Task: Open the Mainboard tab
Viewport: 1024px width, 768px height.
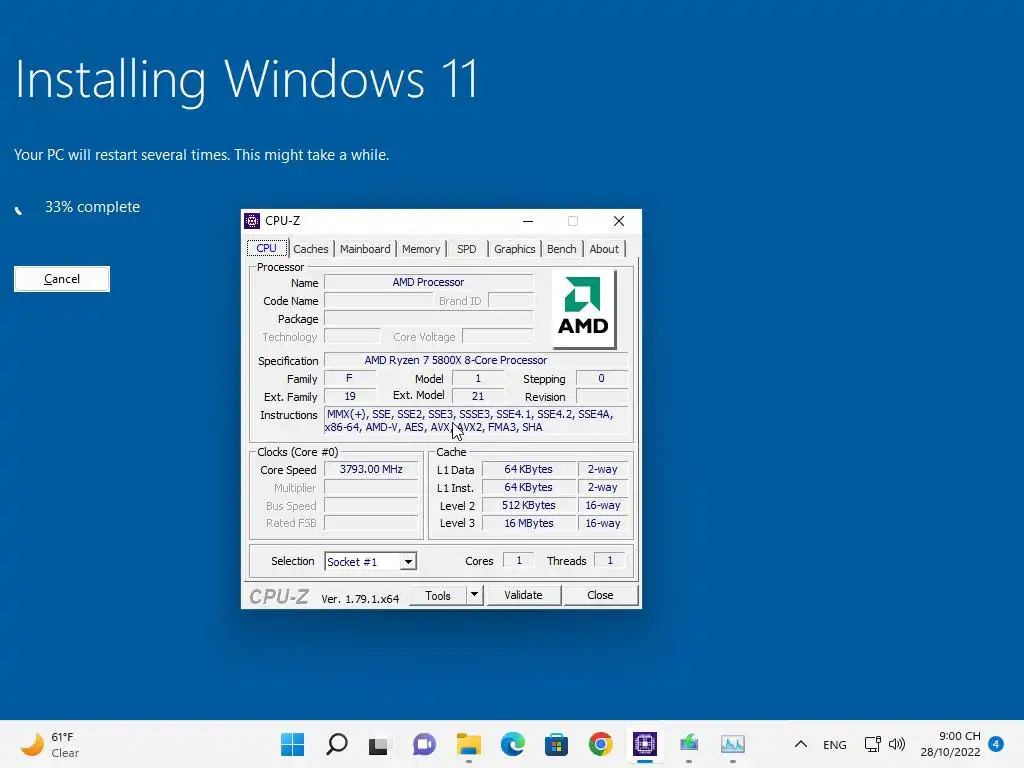Action: coord(365,249)
